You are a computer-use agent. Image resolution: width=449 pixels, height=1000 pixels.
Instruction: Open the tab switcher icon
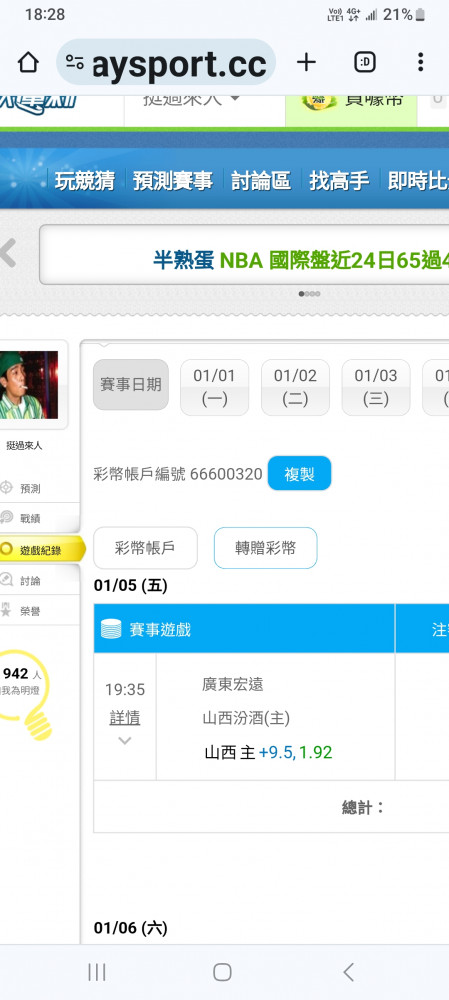pyautogui.click(x=364, y=62)
